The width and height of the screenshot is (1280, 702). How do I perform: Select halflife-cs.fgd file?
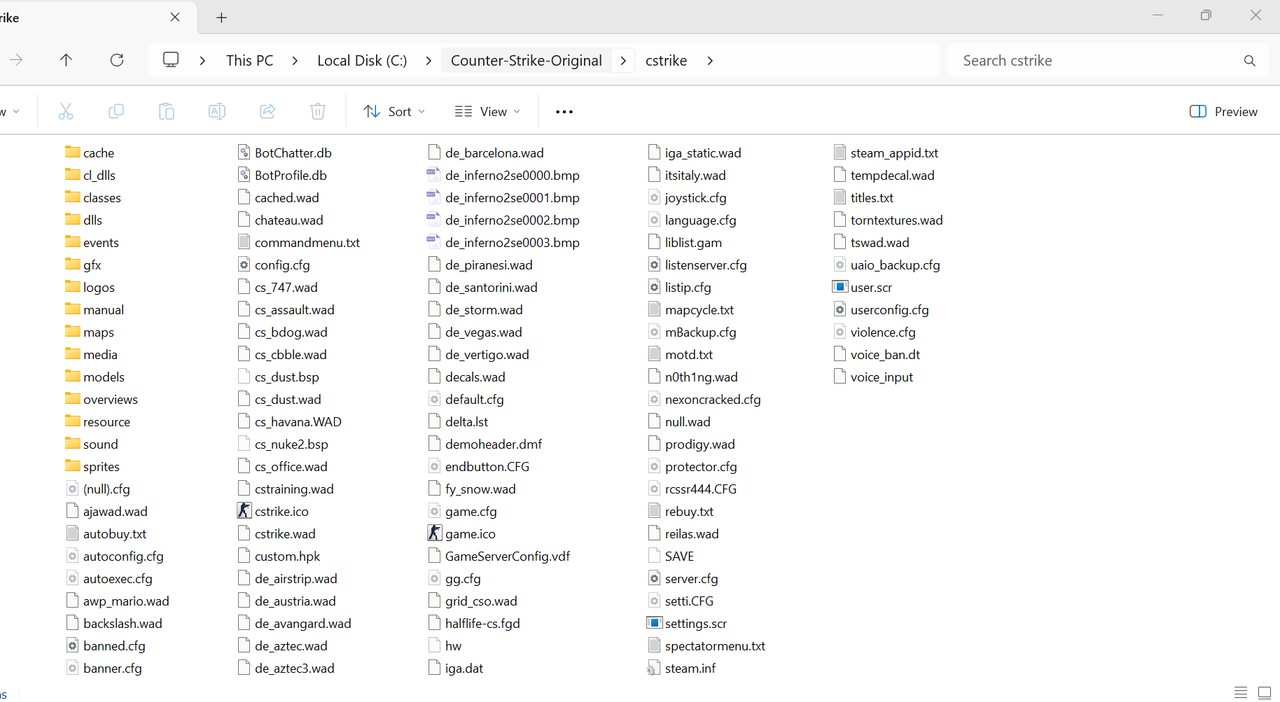point(473,623)
